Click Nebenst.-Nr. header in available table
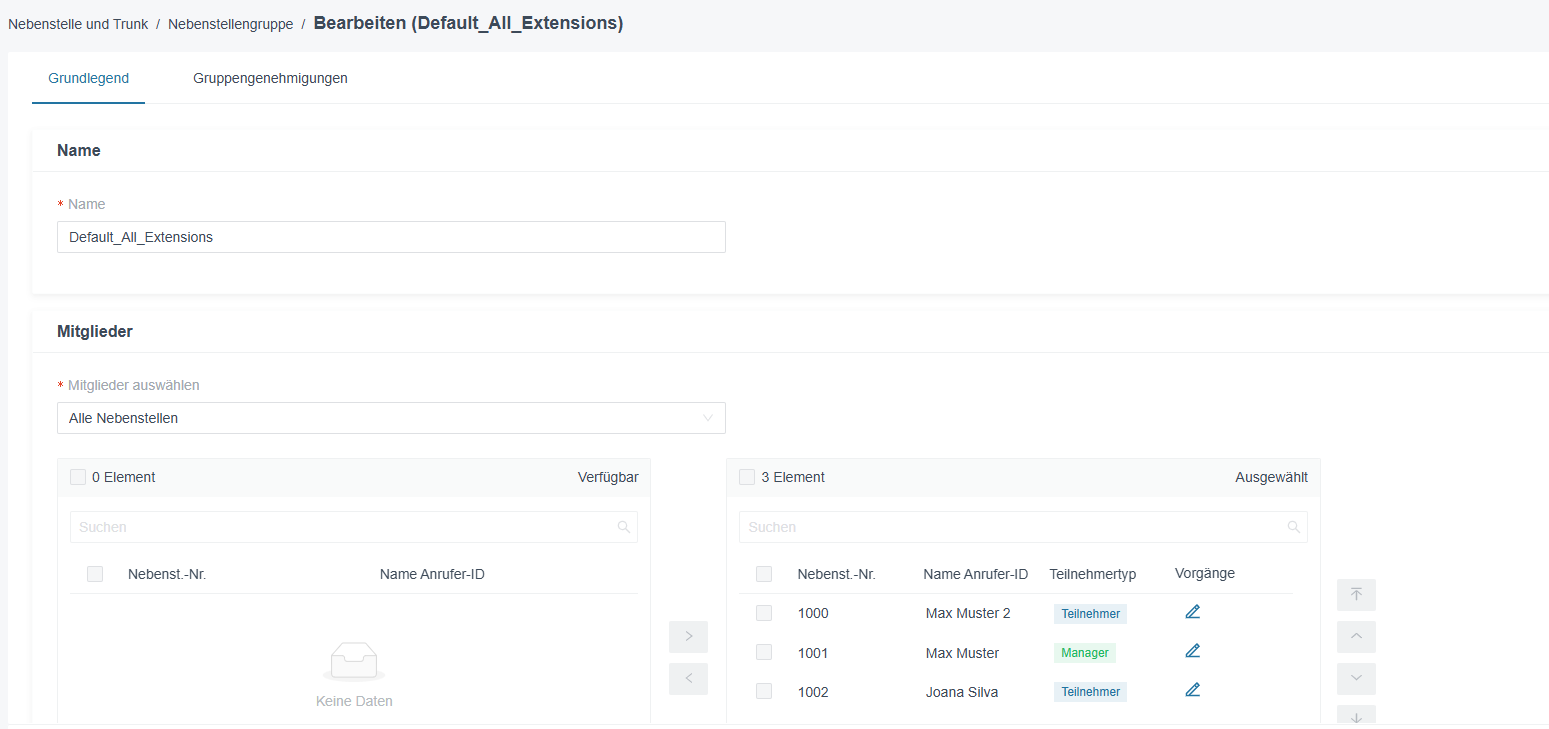1549x729 pixels. click(167, 574)
